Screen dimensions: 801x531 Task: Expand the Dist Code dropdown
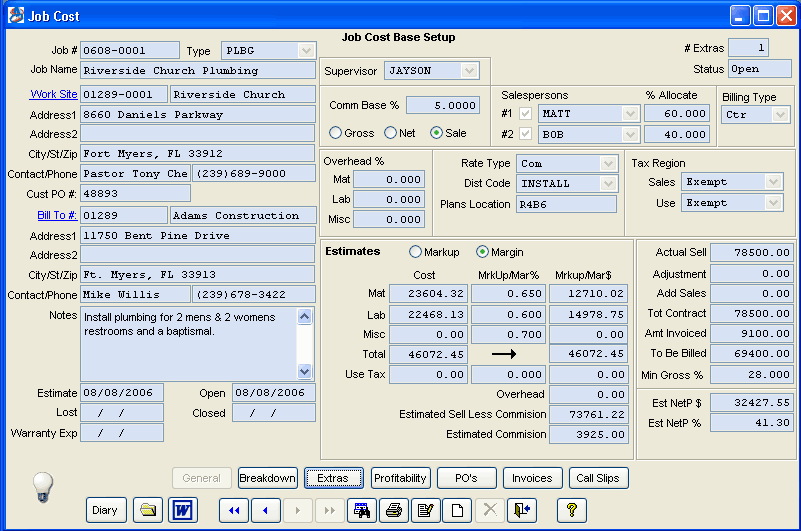pyautogui.click(x=608, y=183)
